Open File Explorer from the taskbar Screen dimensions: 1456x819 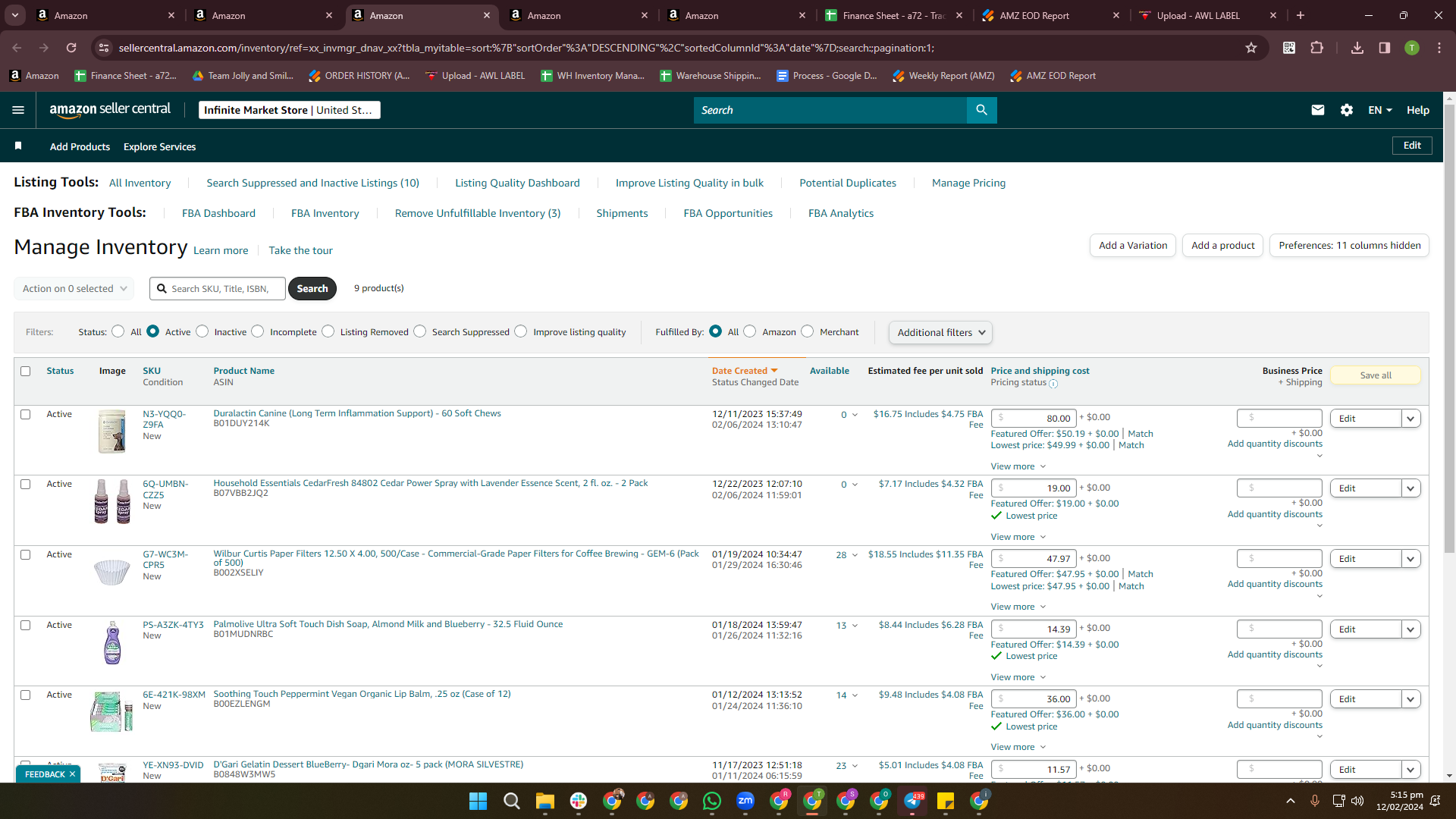coord(545,801)
